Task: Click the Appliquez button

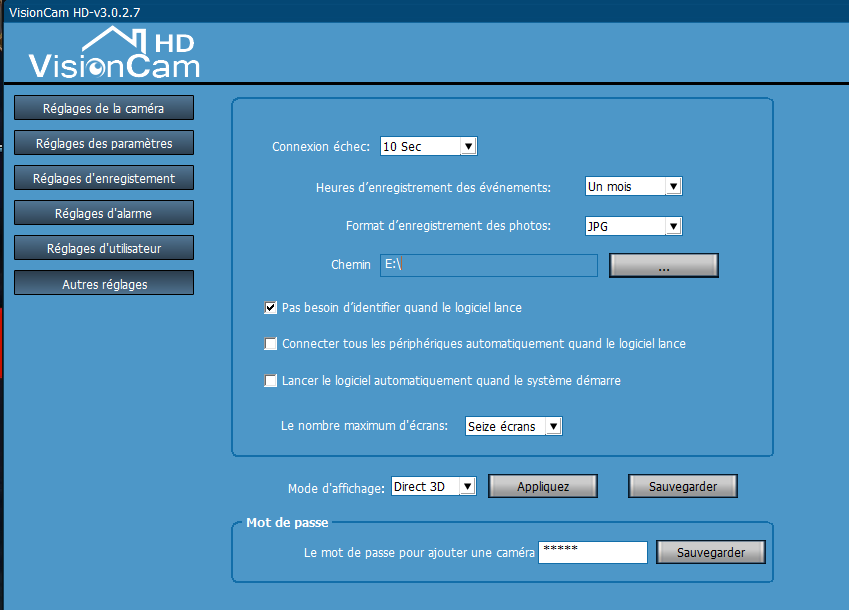Action: click(543, 487)
